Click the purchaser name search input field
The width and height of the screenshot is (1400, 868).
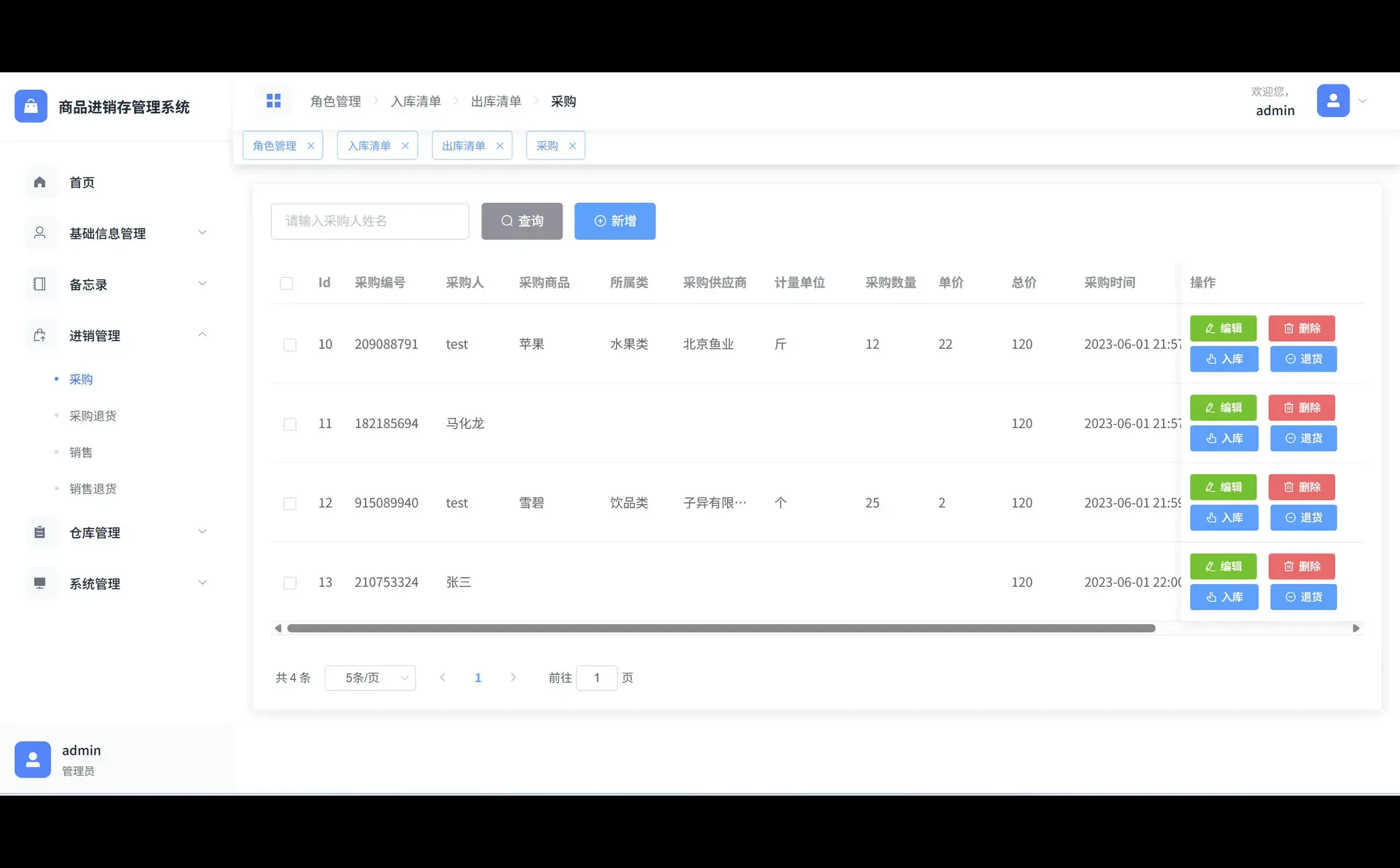tap(369, 221)
